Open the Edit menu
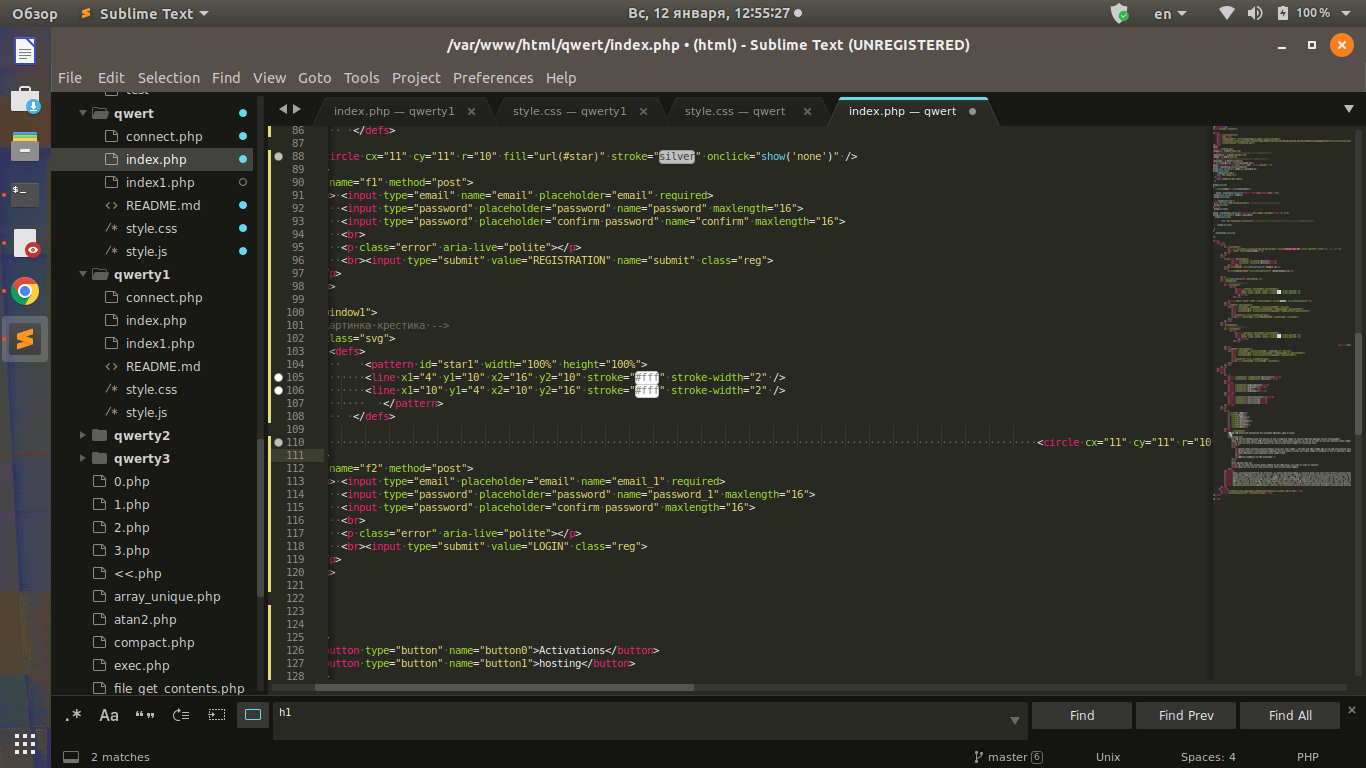The image size is (1366, 768). point(111,78)
